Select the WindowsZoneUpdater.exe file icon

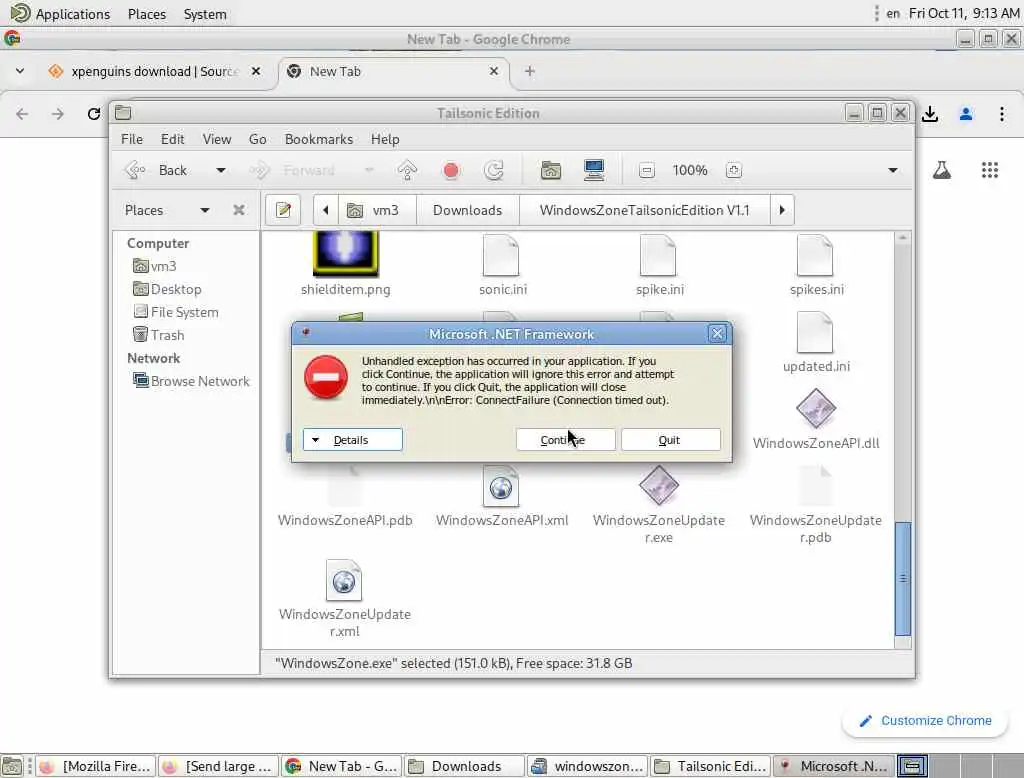659,485
